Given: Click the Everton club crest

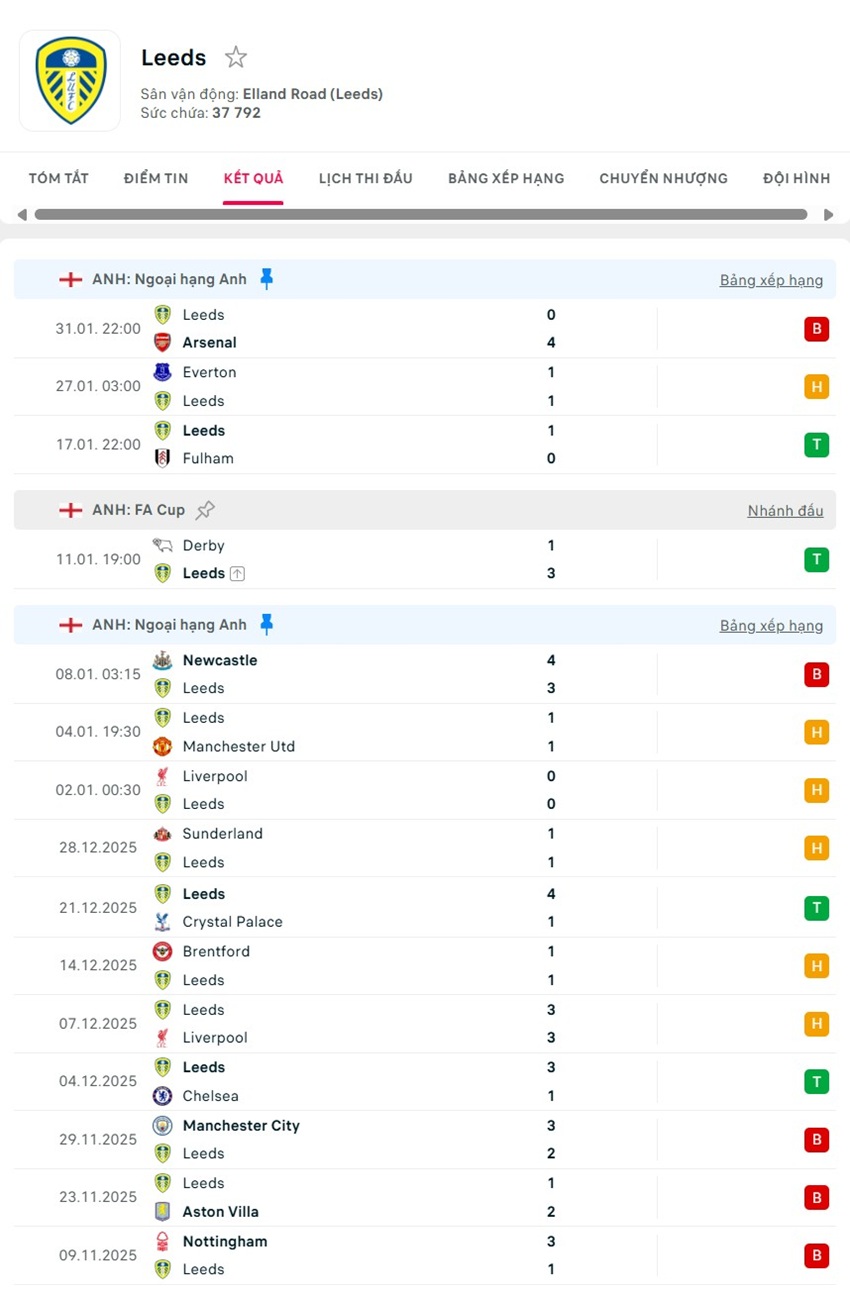Looking at the screenshot, I should pyautogui.click(x=162, y=372).
